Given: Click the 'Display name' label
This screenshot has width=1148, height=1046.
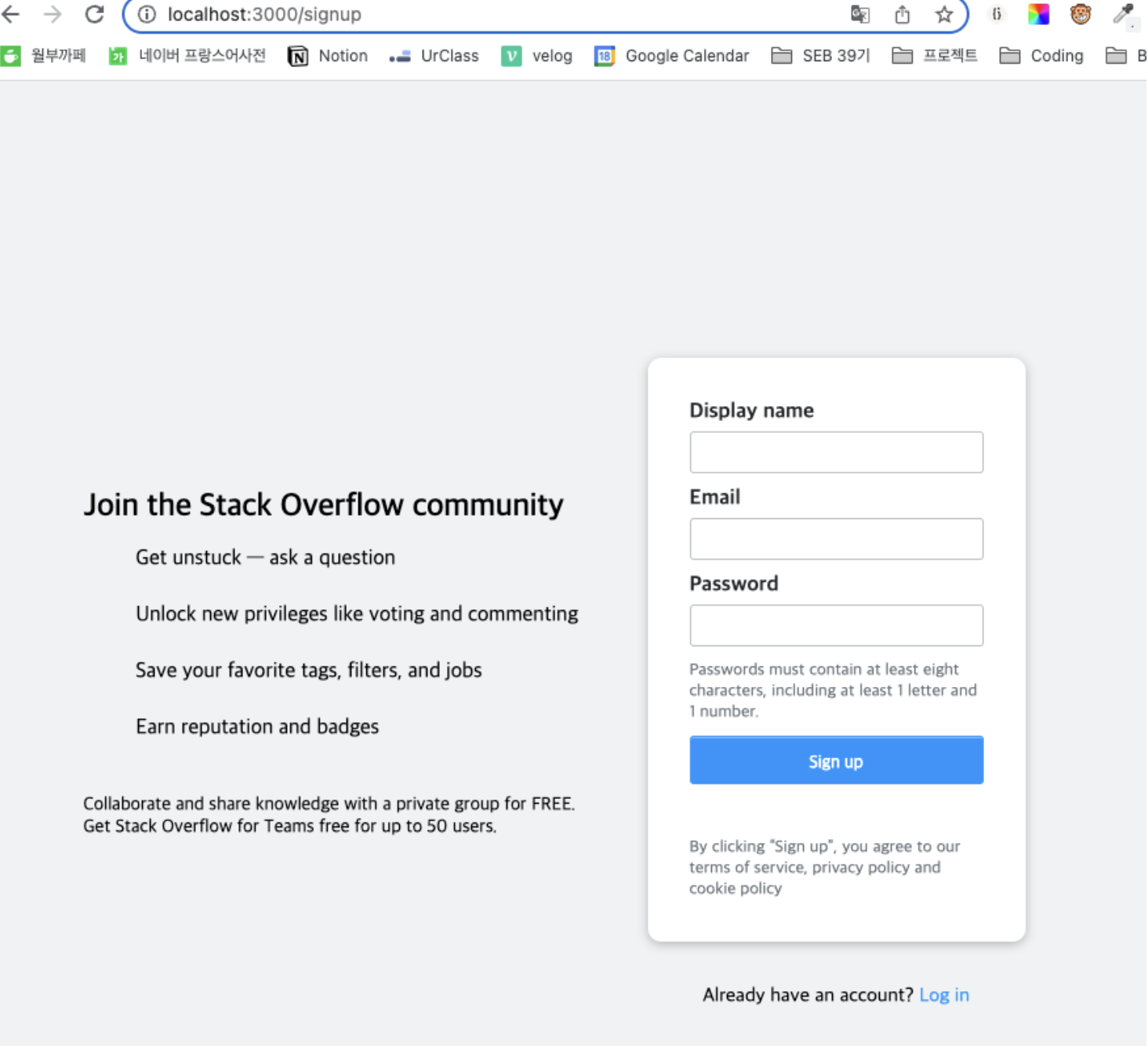Looking at the screenshot, I should (751, 410).
